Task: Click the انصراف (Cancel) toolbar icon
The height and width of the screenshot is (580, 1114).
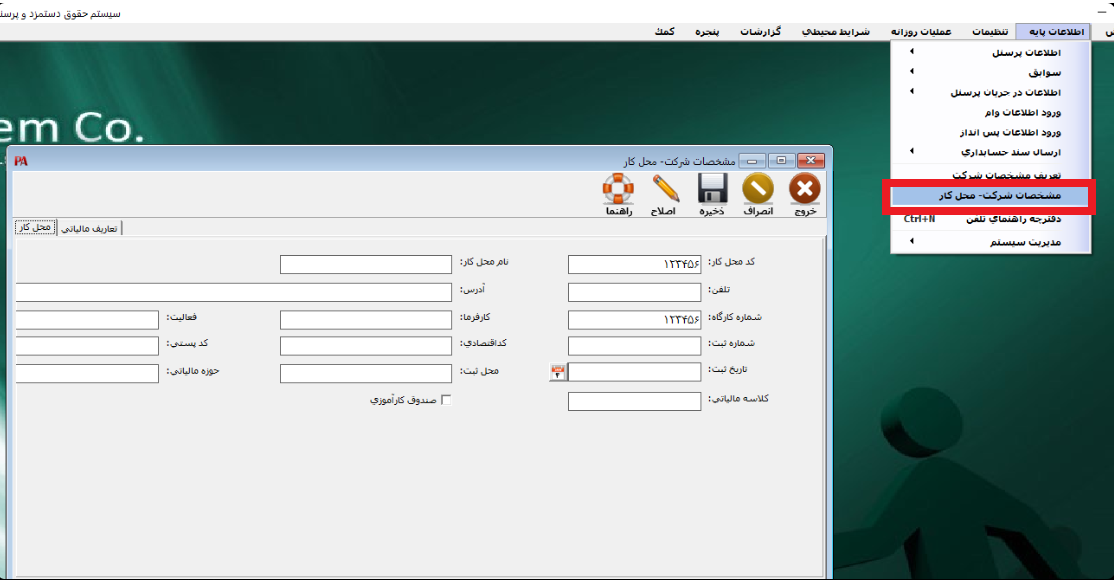Action: tap(758, 190)
